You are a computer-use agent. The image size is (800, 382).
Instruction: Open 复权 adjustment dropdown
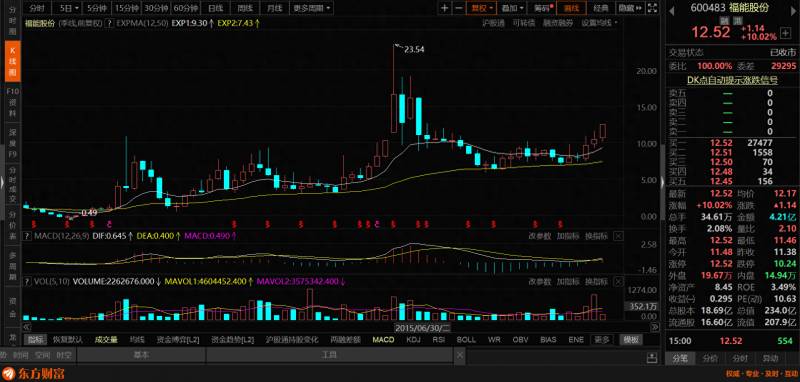coord(482,8)
